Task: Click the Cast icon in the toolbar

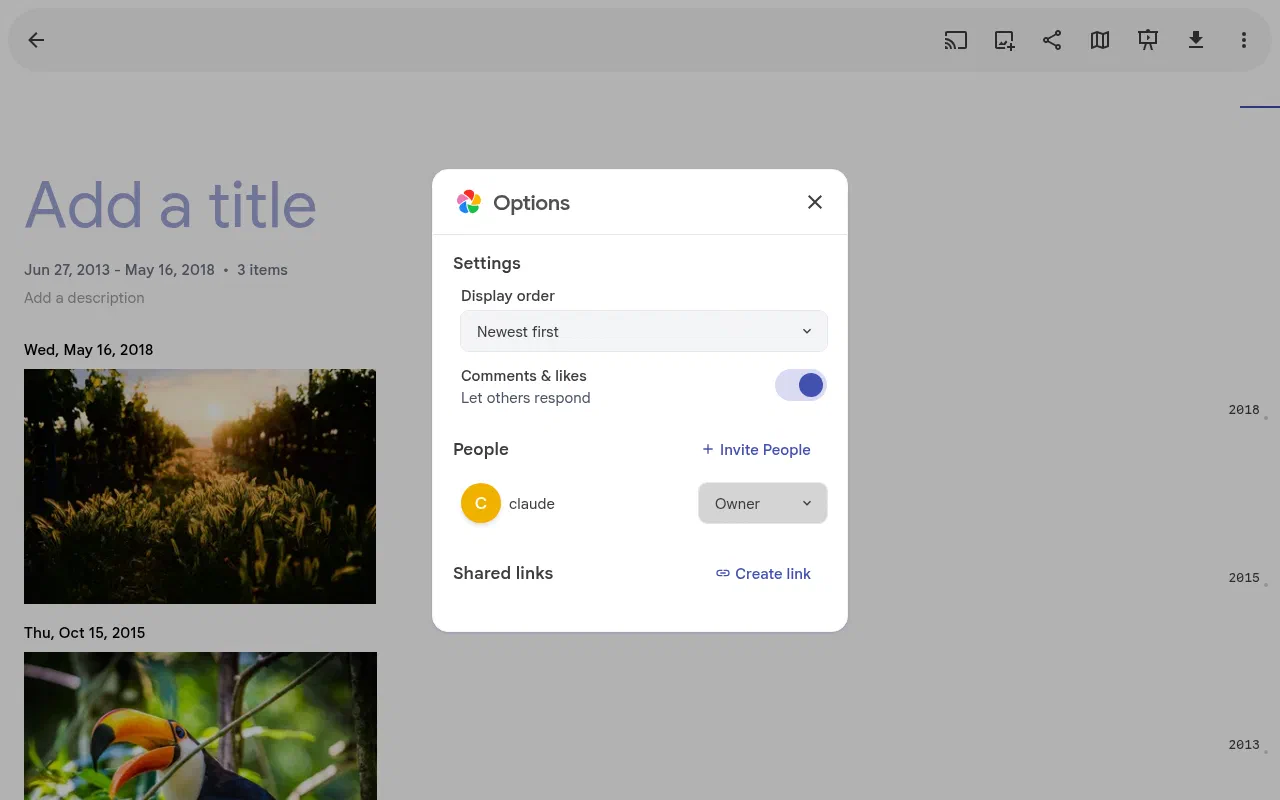Action: point(956,40)
